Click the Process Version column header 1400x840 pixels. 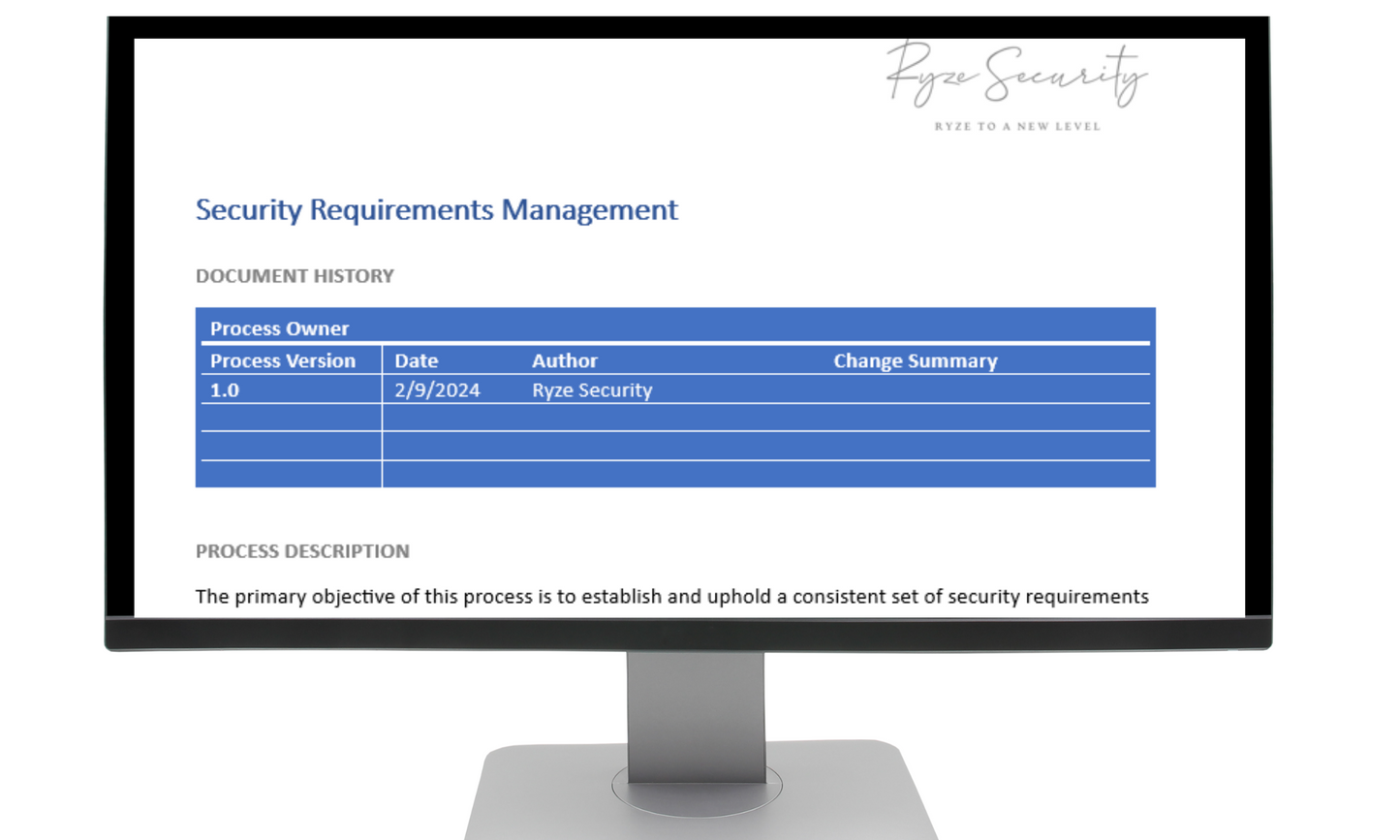click(x=283, y=360)
